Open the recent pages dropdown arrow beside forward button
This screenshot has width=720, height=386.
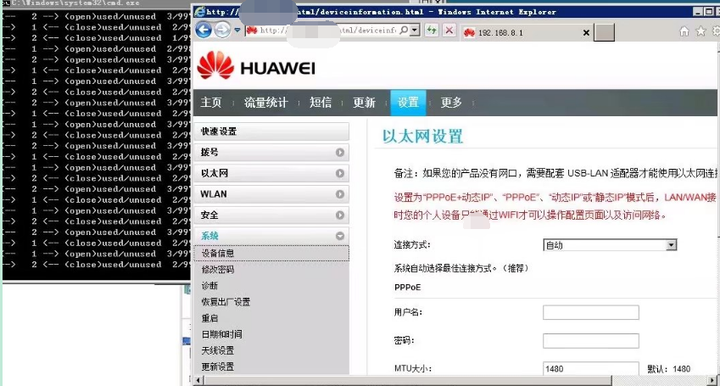click(x=237, y=30)
